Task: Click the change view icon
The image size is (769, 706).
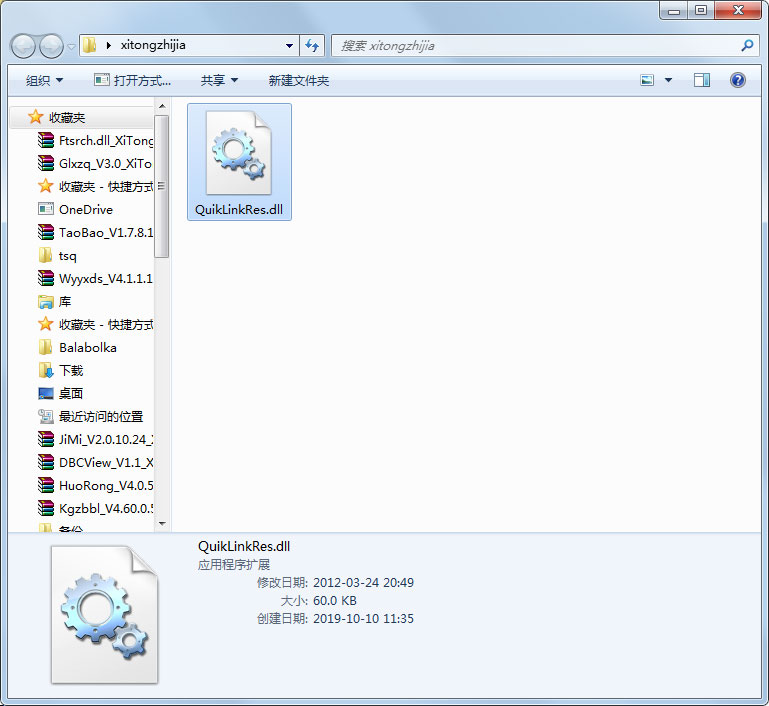Action: point(648,80)
